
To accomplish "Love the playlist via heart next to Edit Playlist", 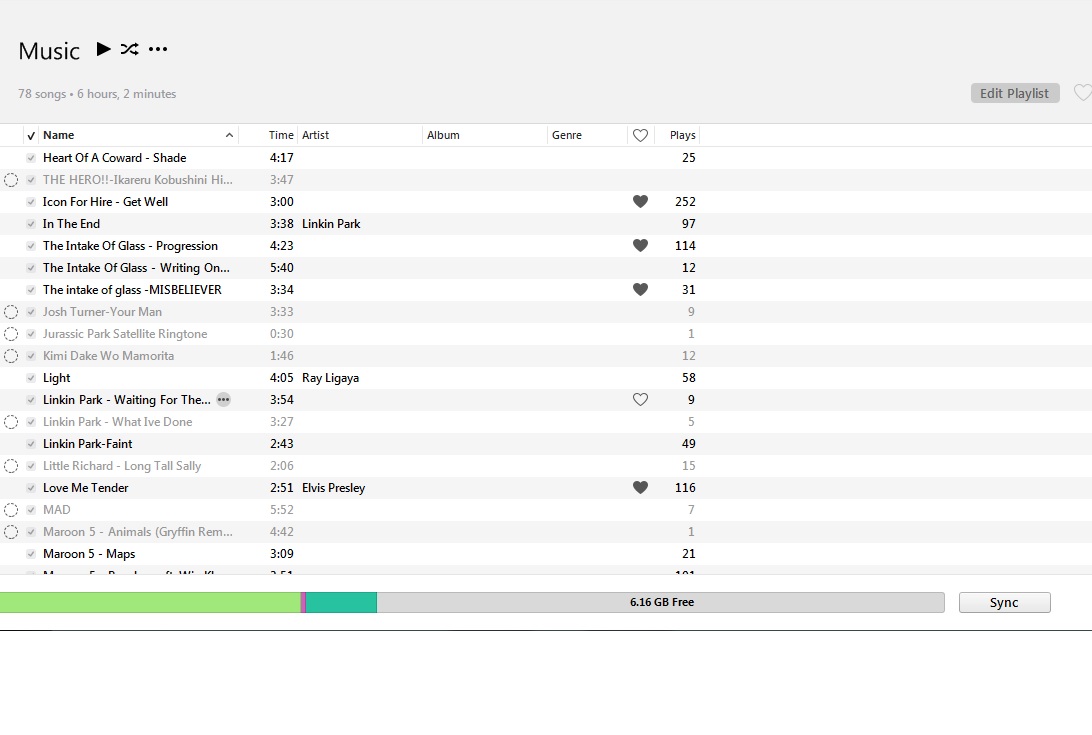I will coord(1083,93).
